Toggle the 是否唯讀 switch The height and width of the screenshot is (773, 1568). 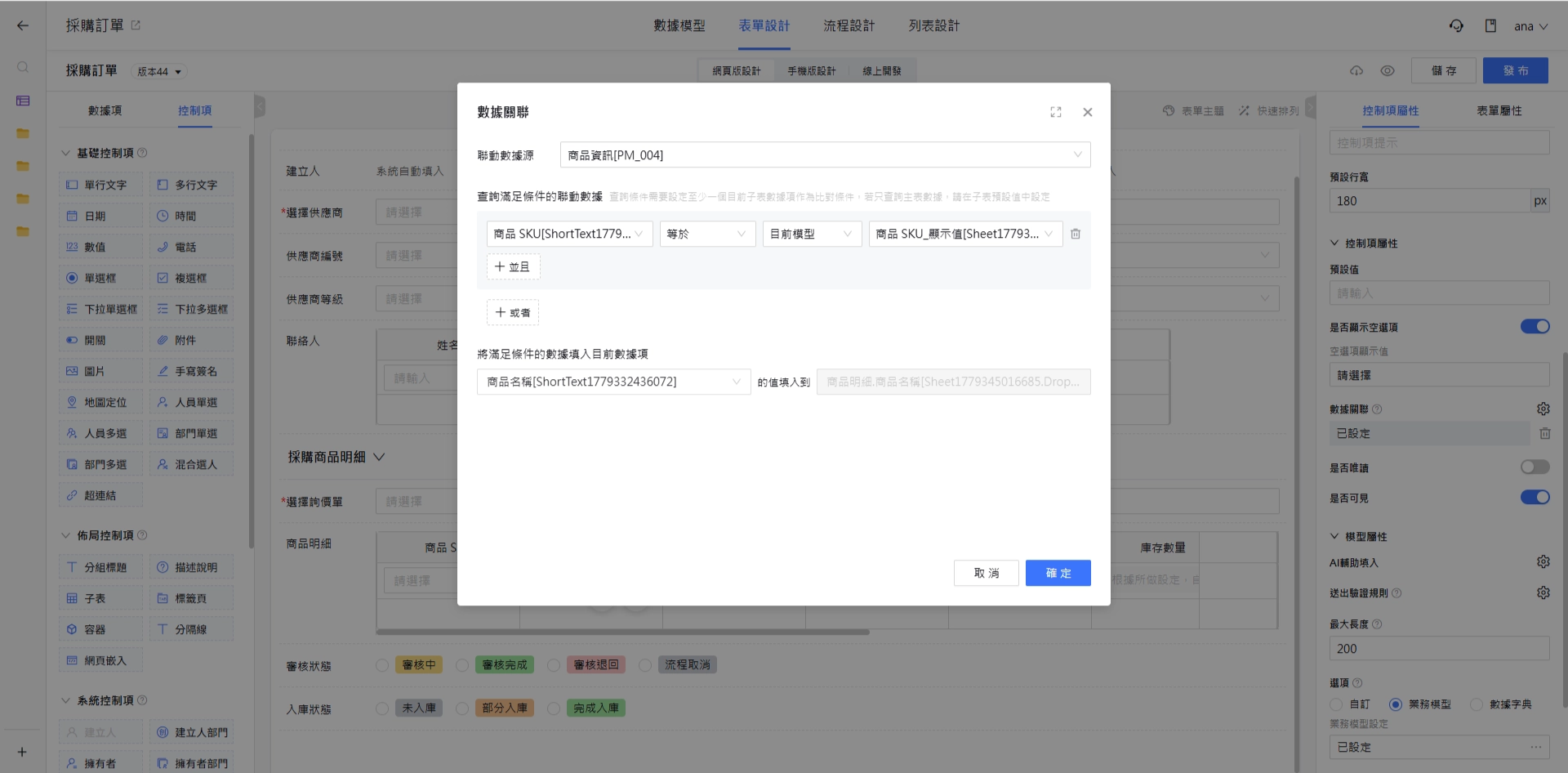[x=1535, y=467]
